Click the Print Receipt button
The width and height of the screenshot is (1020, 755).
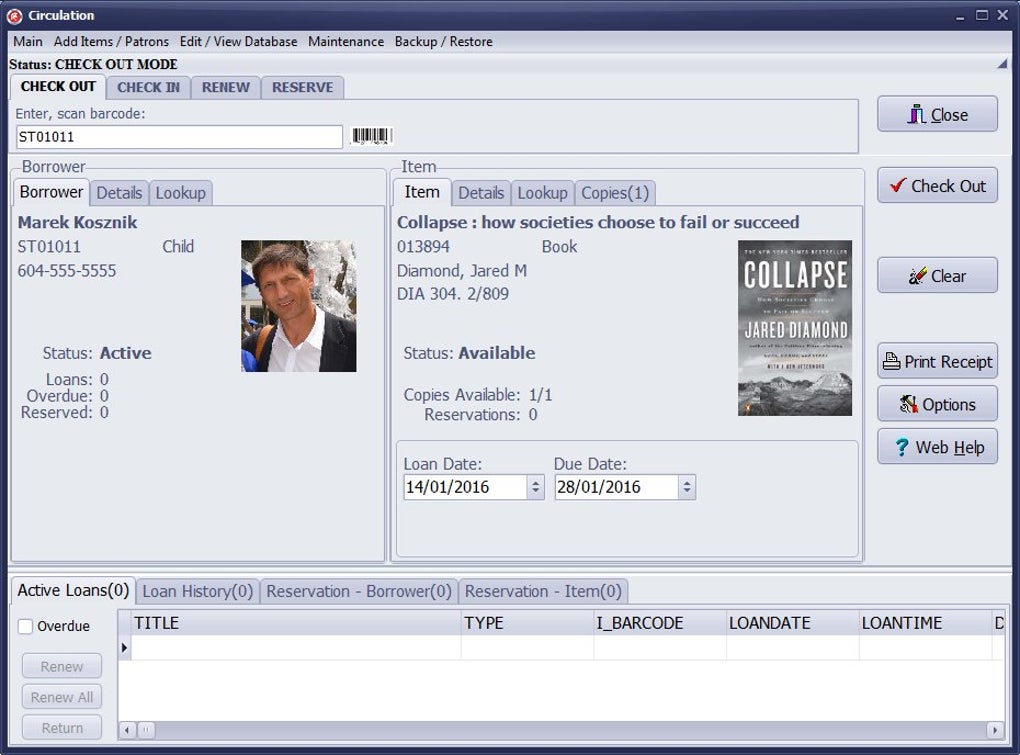coord(937,362)
